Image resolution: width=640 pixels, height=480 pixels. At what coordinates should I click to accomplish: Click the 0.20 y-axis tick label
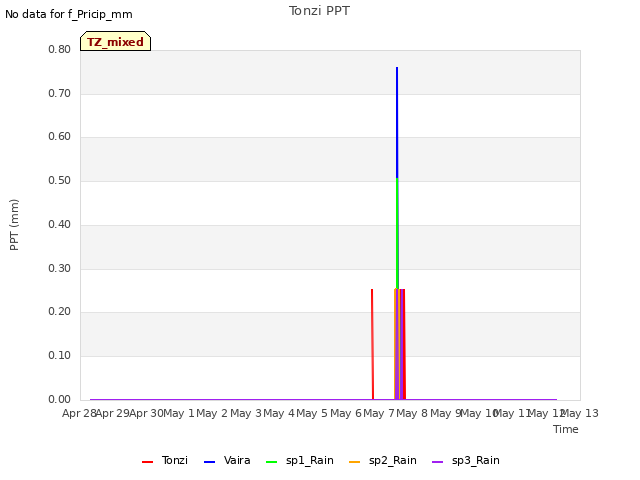(60, 311)
